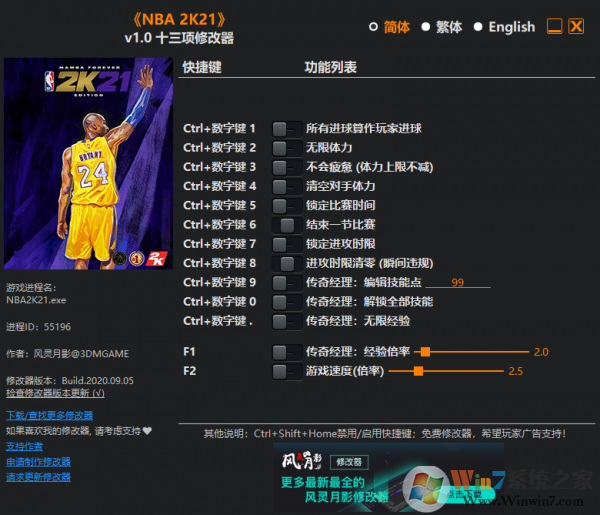
Task: Select 繁体 language radio button
Action: tap(426, 27)
